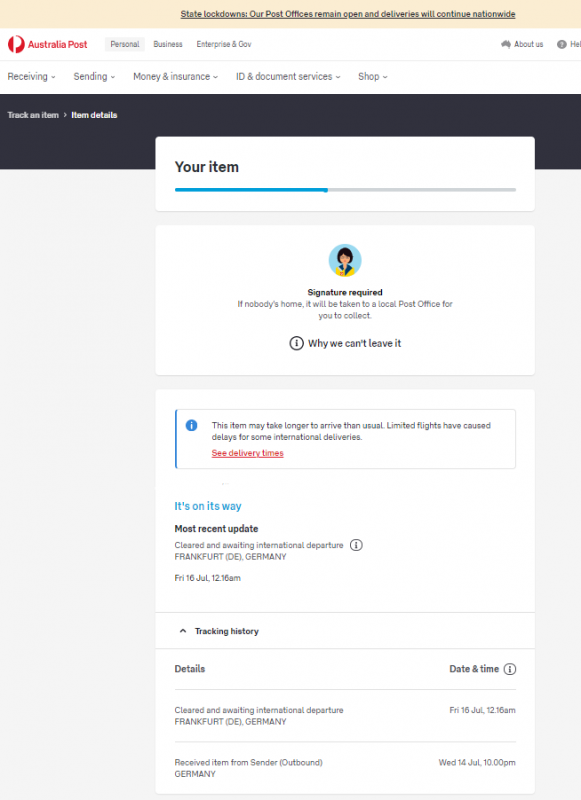Screen dimensions: 581x800
Task: Open the Money & insurance dropdown
Action: coord(175,77)
